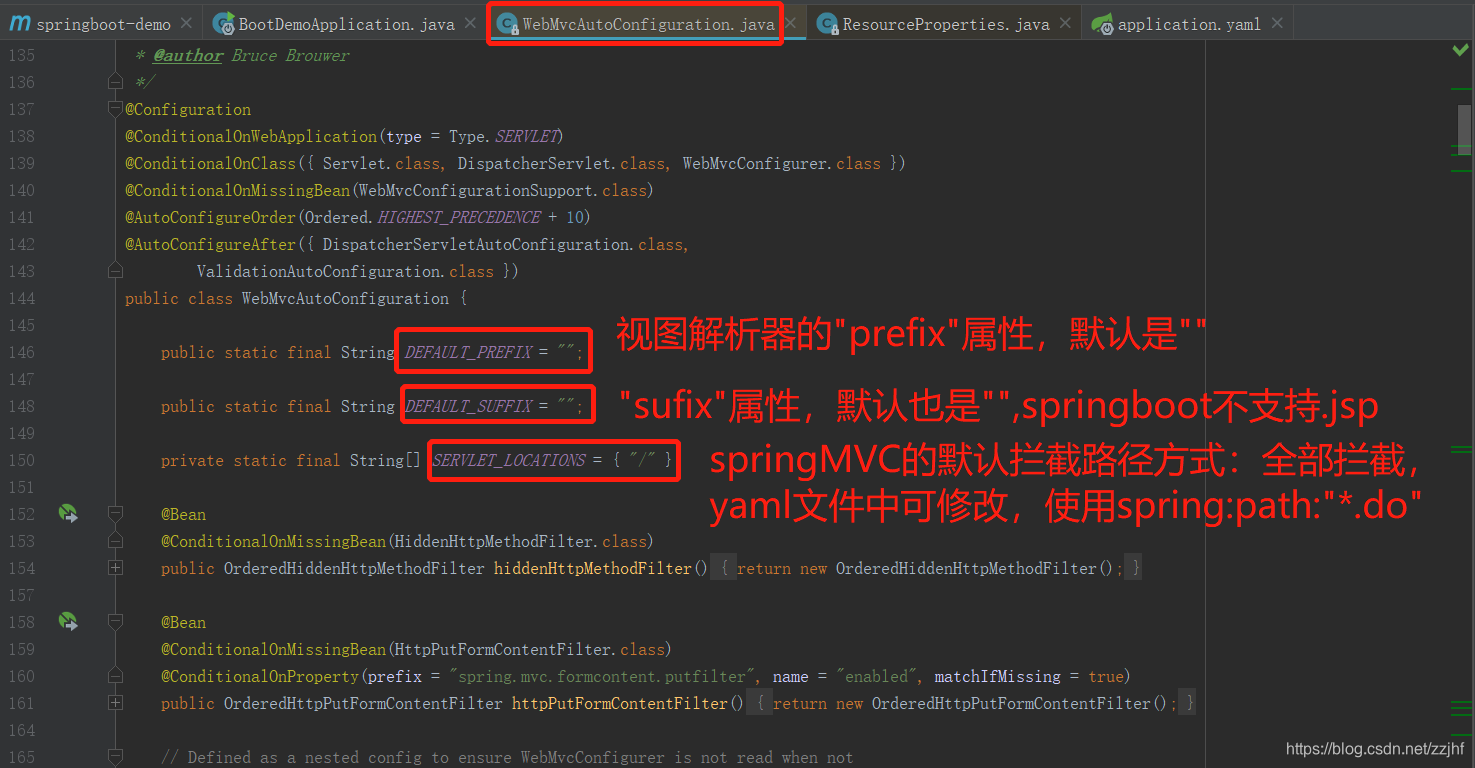Viewport: 1475px width, 768px height.
Task: Click the line number 150 in the gutter
Action: coord(21,460)
